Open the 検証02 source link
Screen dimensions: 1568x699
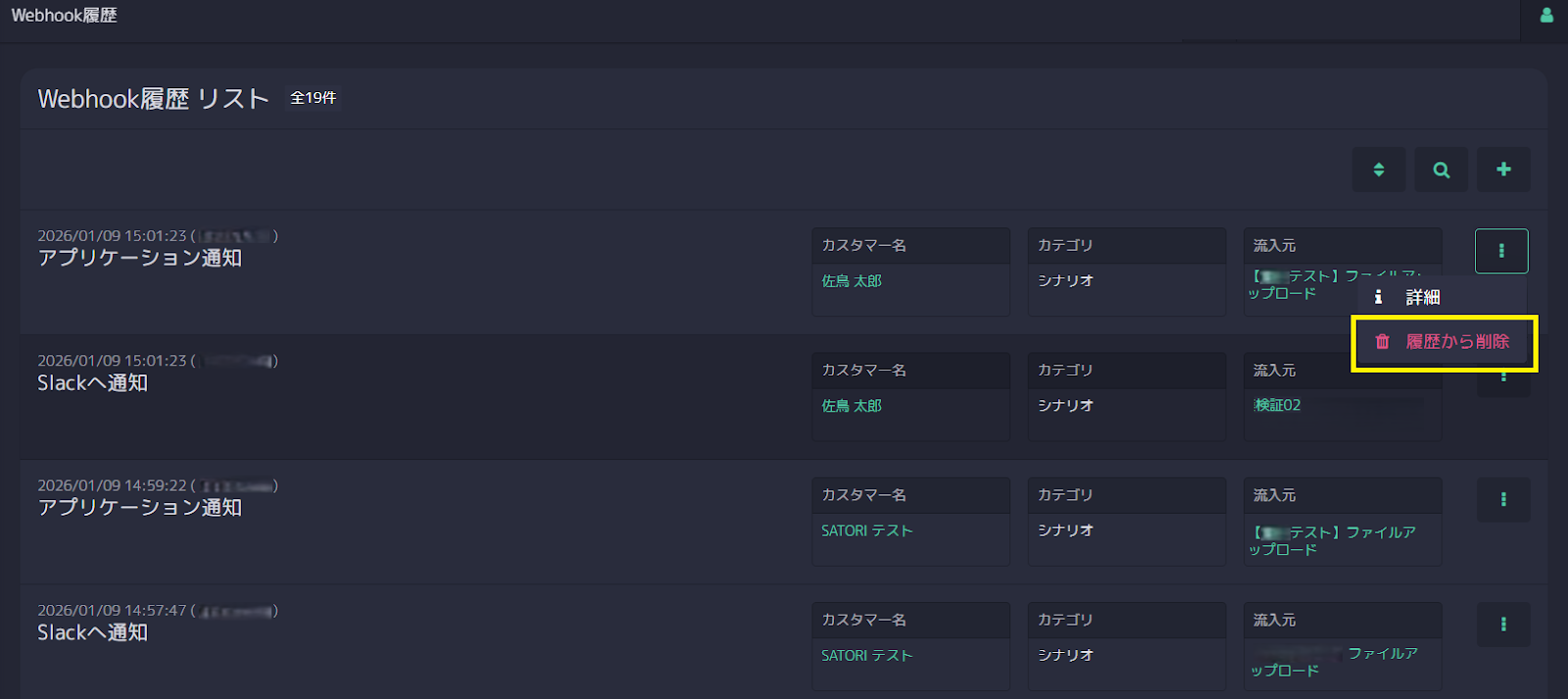pyautogui.click(x=1278, y=405)
